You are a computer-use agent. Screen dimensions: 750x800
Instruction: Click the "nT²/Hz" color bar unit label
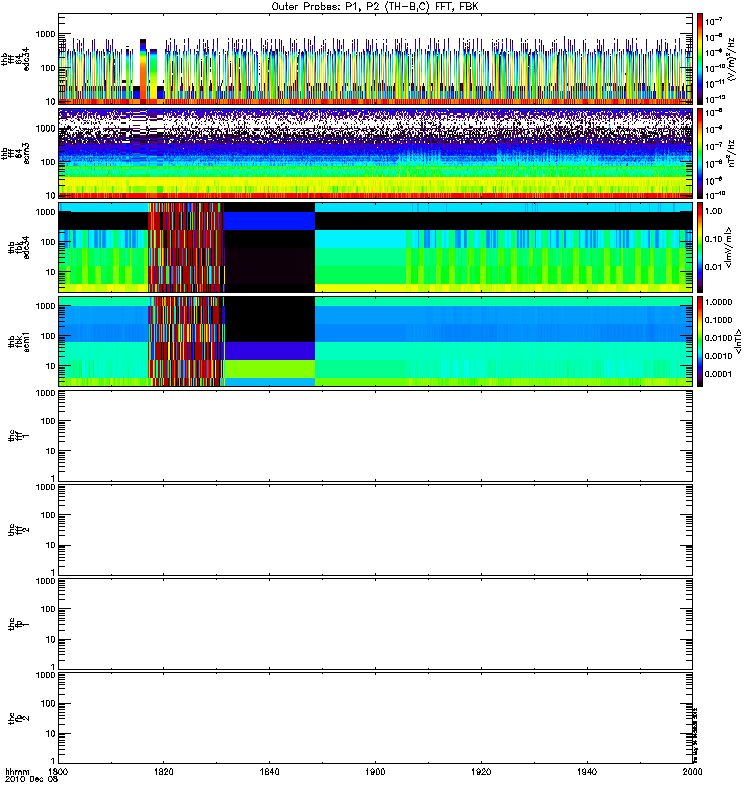[x=730, y=153]
